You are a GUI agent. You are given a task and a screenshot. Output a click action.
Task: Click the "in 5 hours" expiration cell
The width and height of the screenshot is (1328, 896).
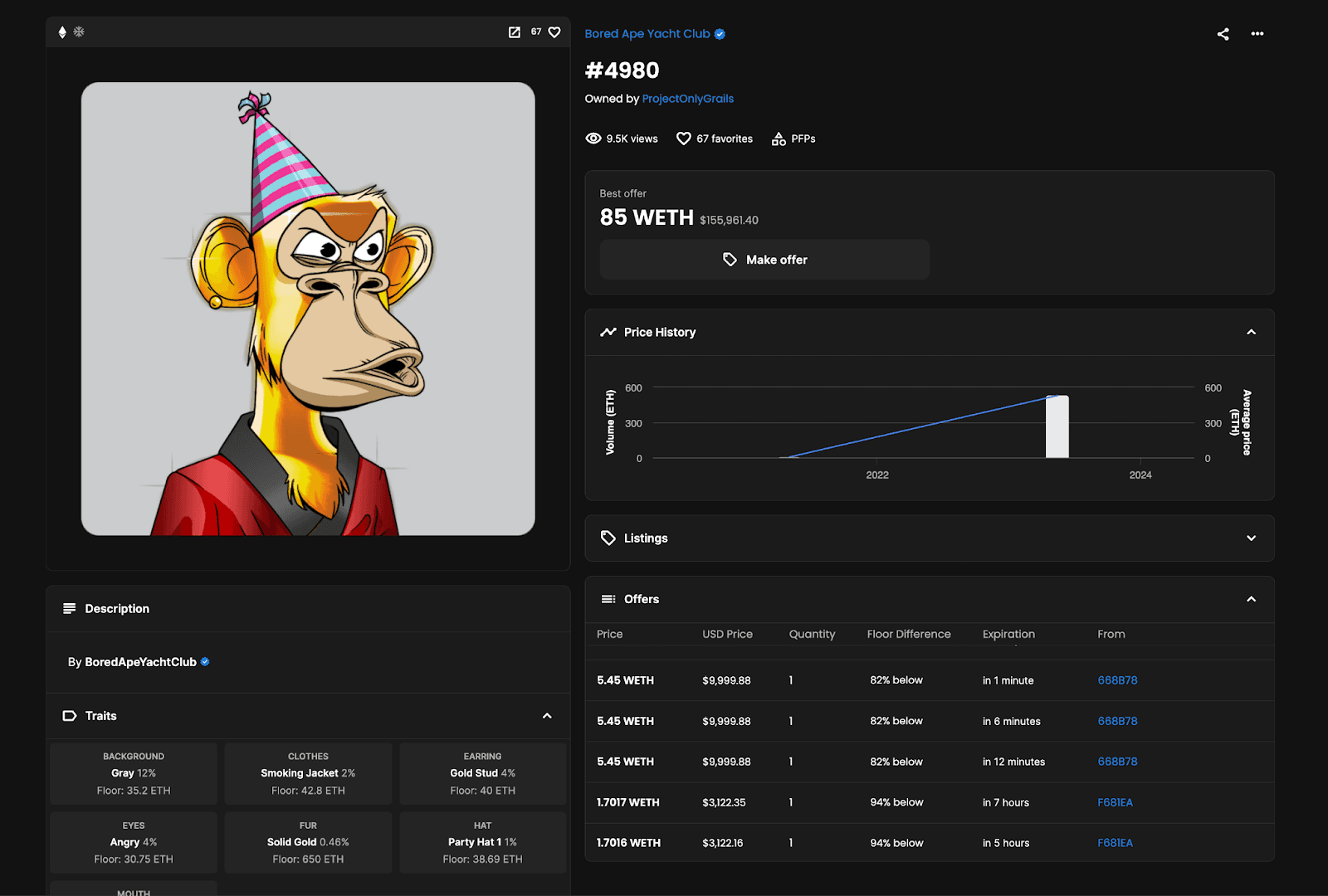pos(1006,843)
